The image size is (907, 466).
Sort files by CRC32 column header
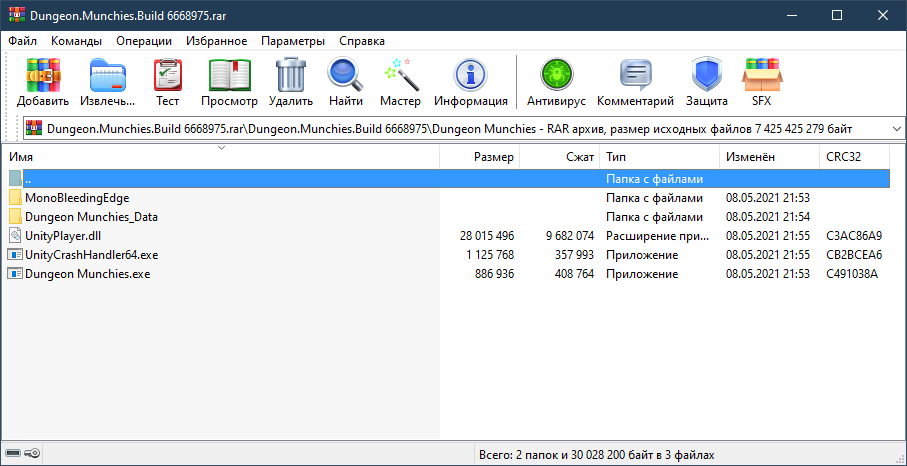pos(854,157)
